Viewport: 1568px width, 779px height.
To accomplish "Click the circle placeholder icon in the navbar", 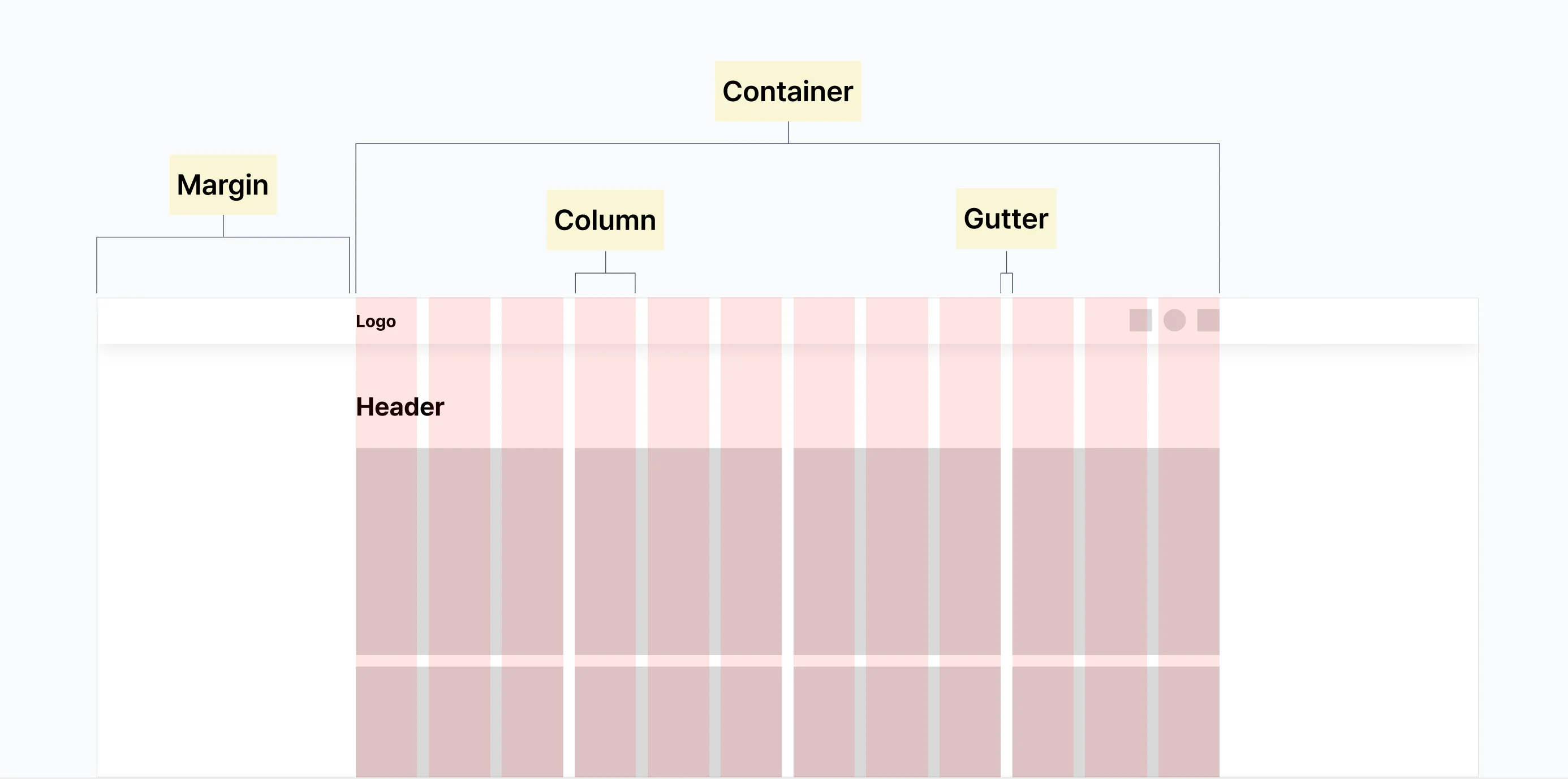I will [1174, 321].
